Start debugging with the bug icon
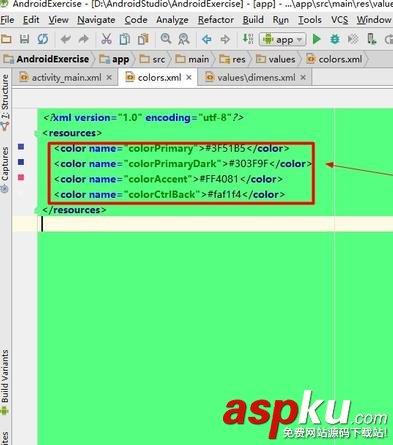This screenshot has height=445, width=393. pyautogui.click(x=335, y=39)
